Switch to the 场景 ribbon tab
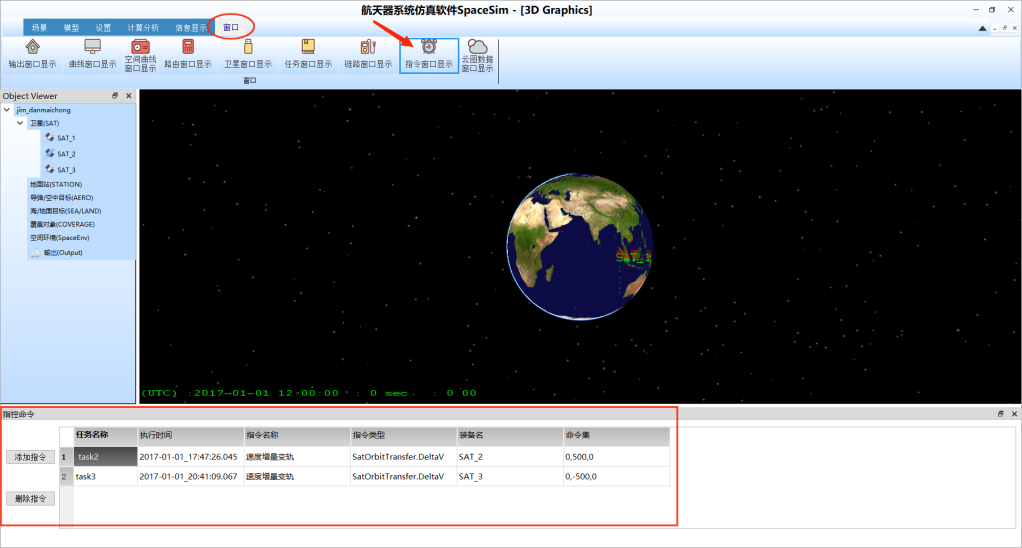This screenshot has height=548, width=1022. (x=39, y=27)
